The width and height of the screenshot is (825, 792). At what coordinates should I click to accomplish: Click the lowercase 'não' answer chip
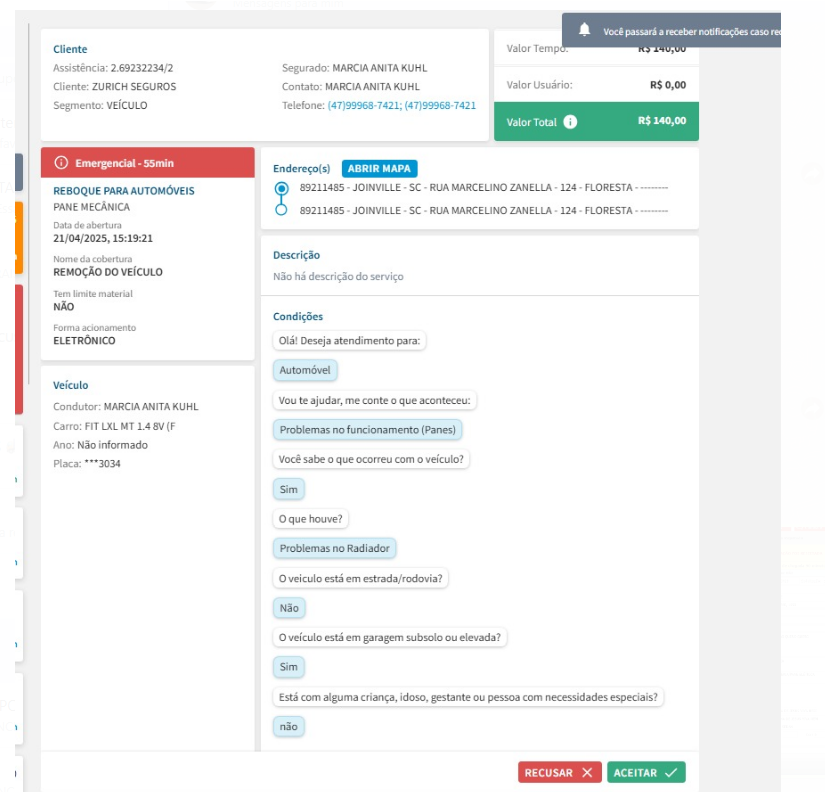(x=288, y=726)
